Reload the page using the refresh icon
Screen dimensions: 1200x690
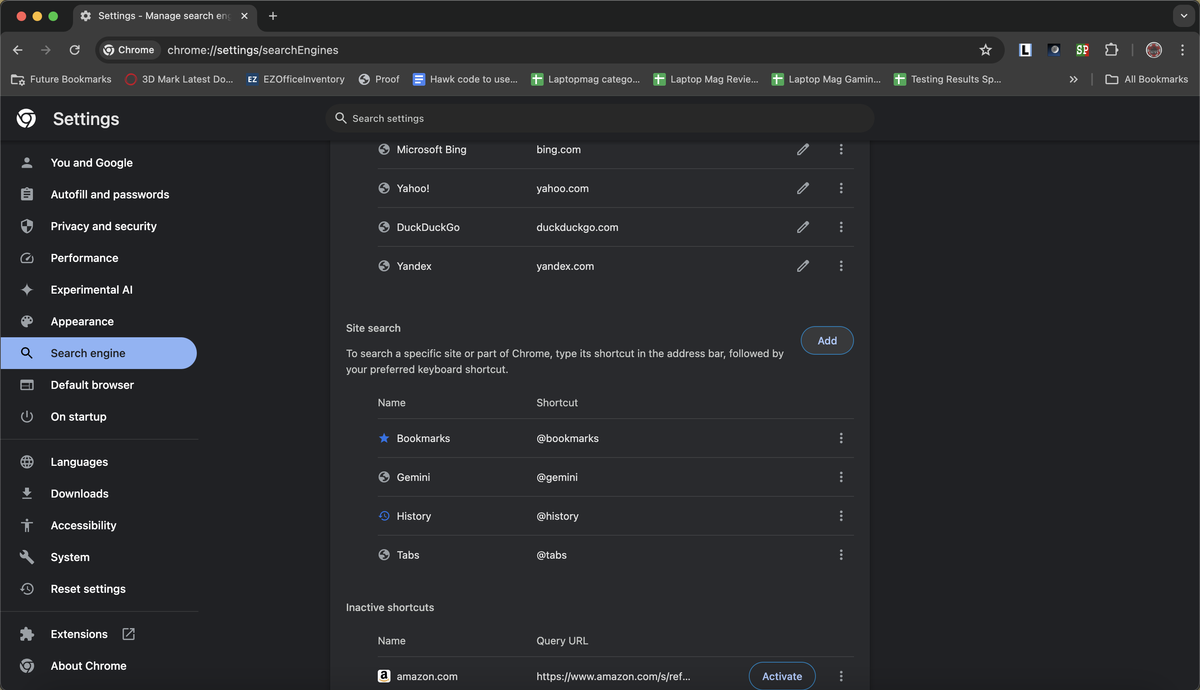[x=74, y=49]
